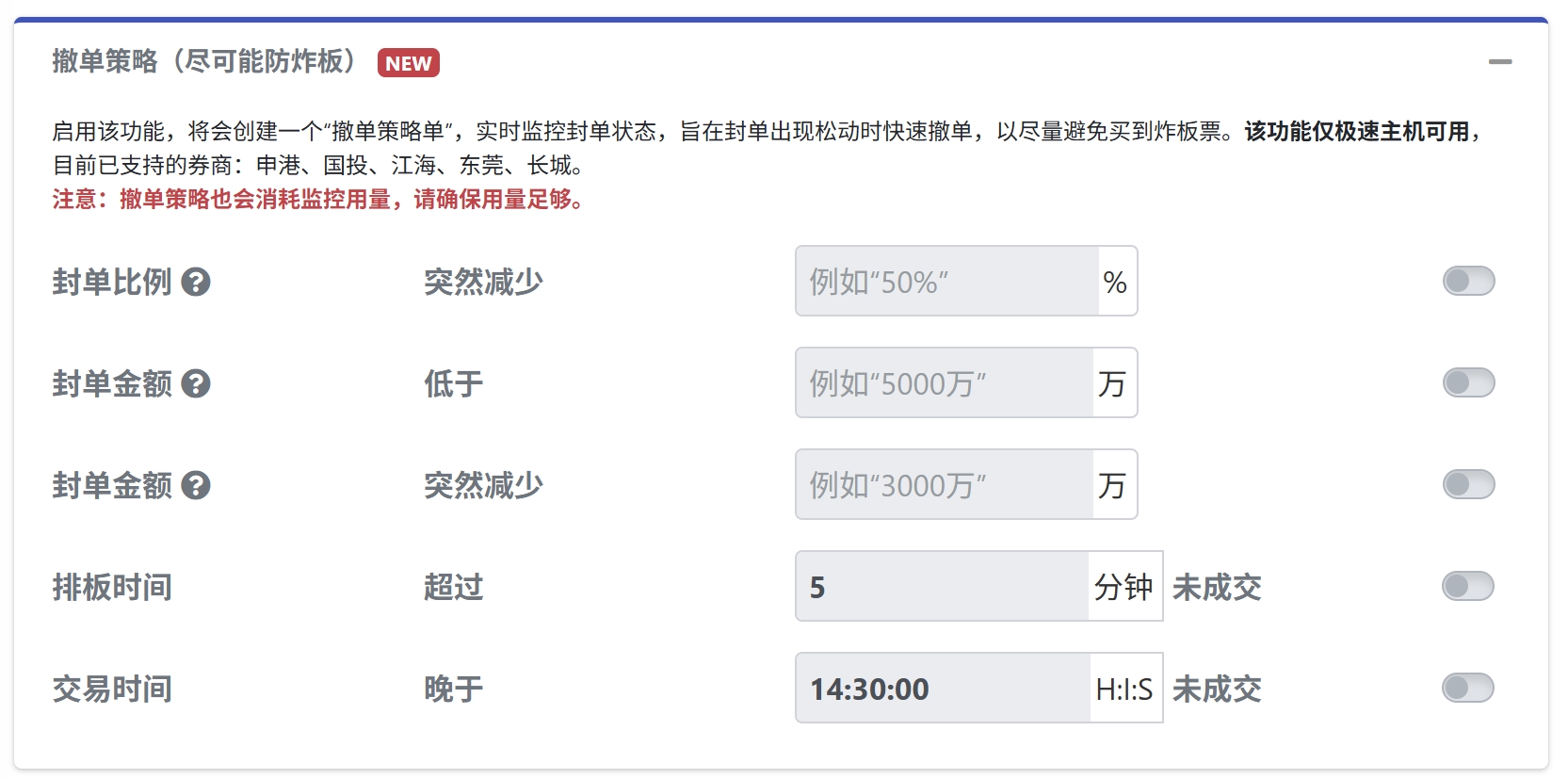The image size is (1568, 779).
Task: Enable the 封单比例 突然减少 toggle
Action: click(1468, 281)
